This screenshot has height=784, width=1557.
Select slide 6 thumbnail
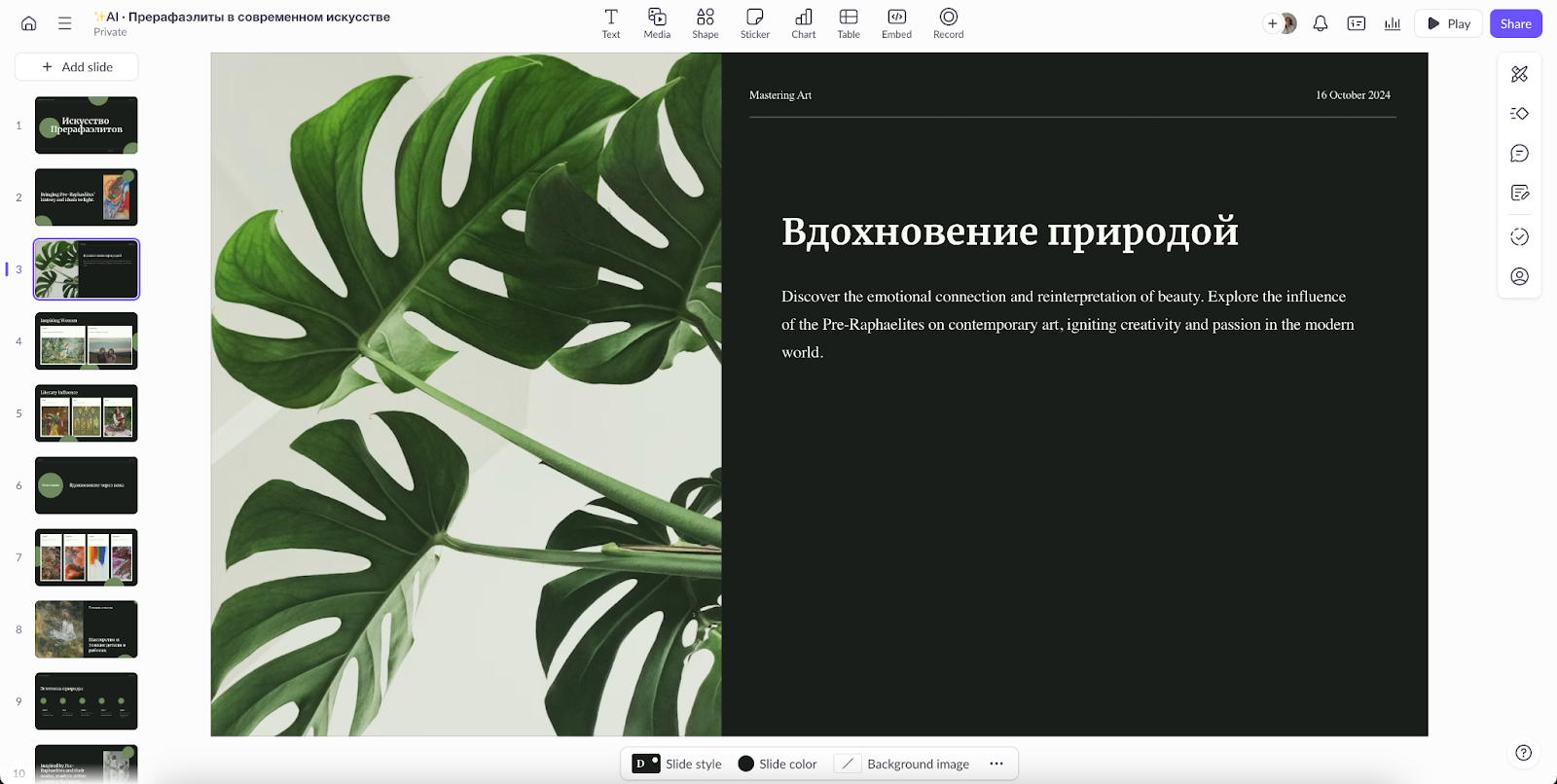coord(87,485)
